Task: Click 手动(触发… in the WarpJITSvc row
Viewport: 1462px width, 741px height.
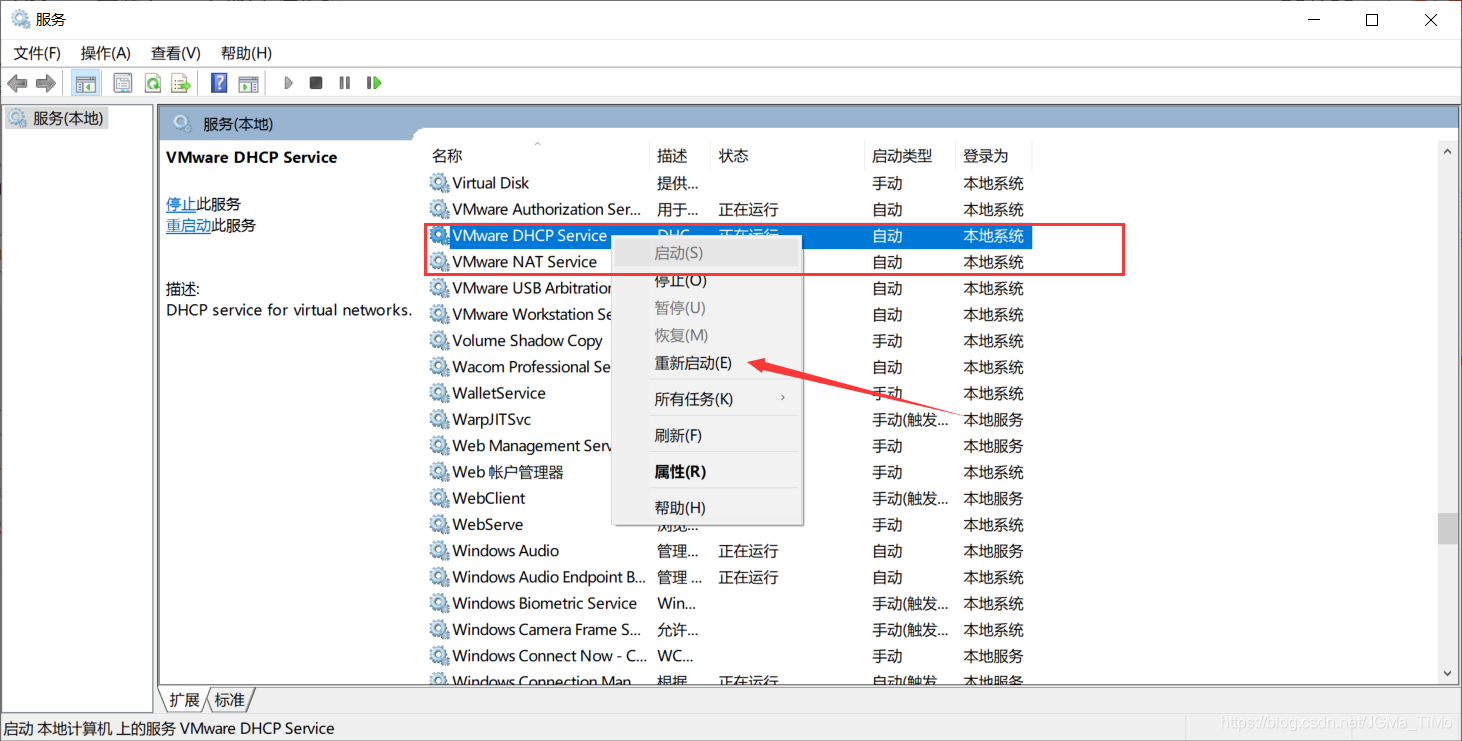Action: click(910, 420)
